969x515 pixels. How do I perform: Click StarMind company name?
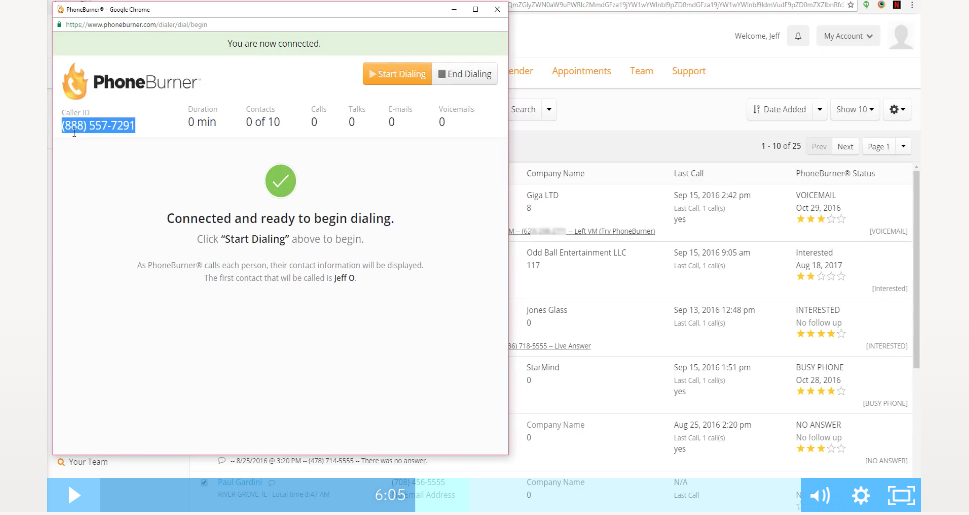tap(543, 367)
